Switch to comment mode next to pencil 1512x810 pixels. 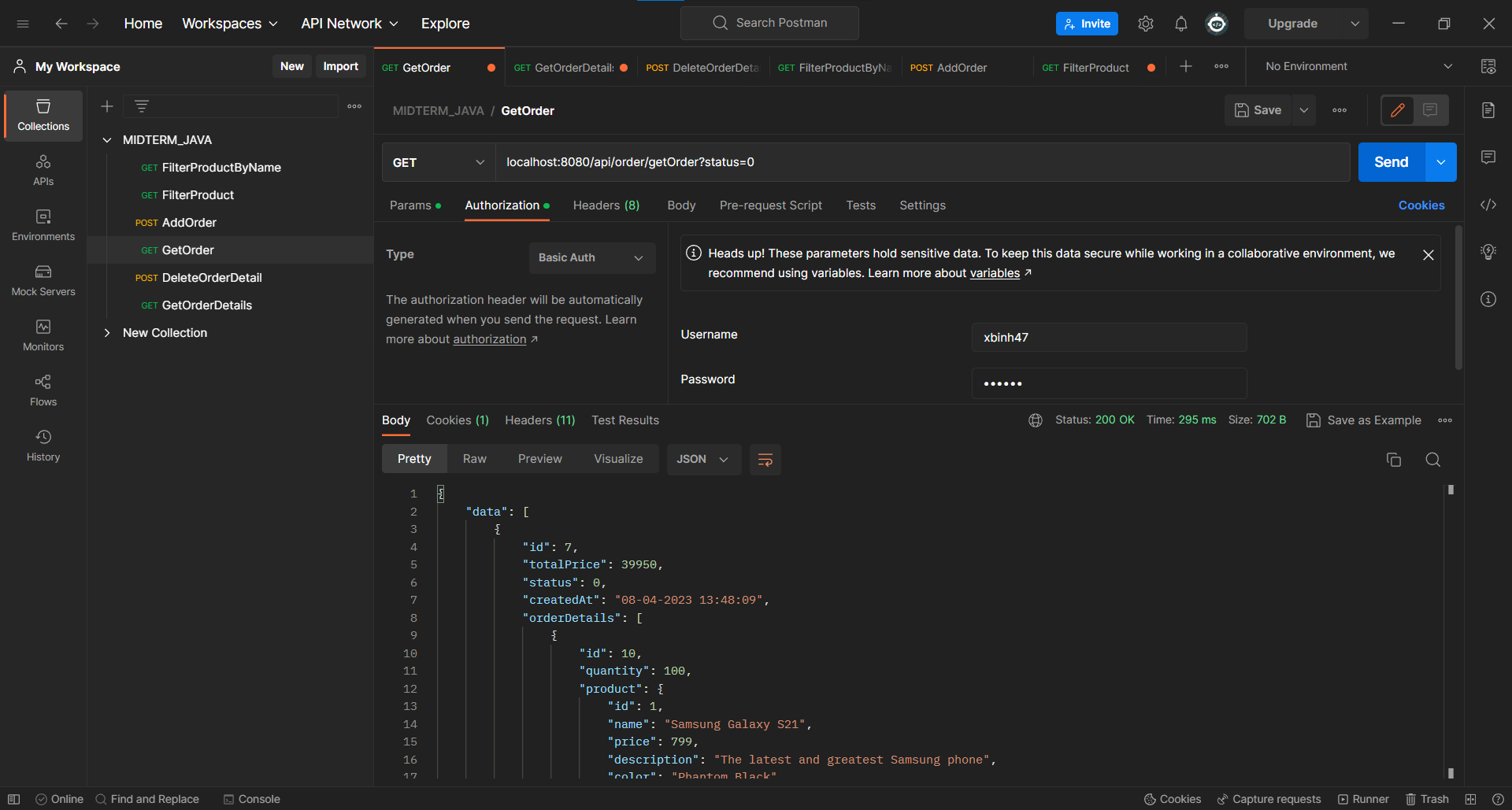pyautogui.click(x=1431, y=110)
